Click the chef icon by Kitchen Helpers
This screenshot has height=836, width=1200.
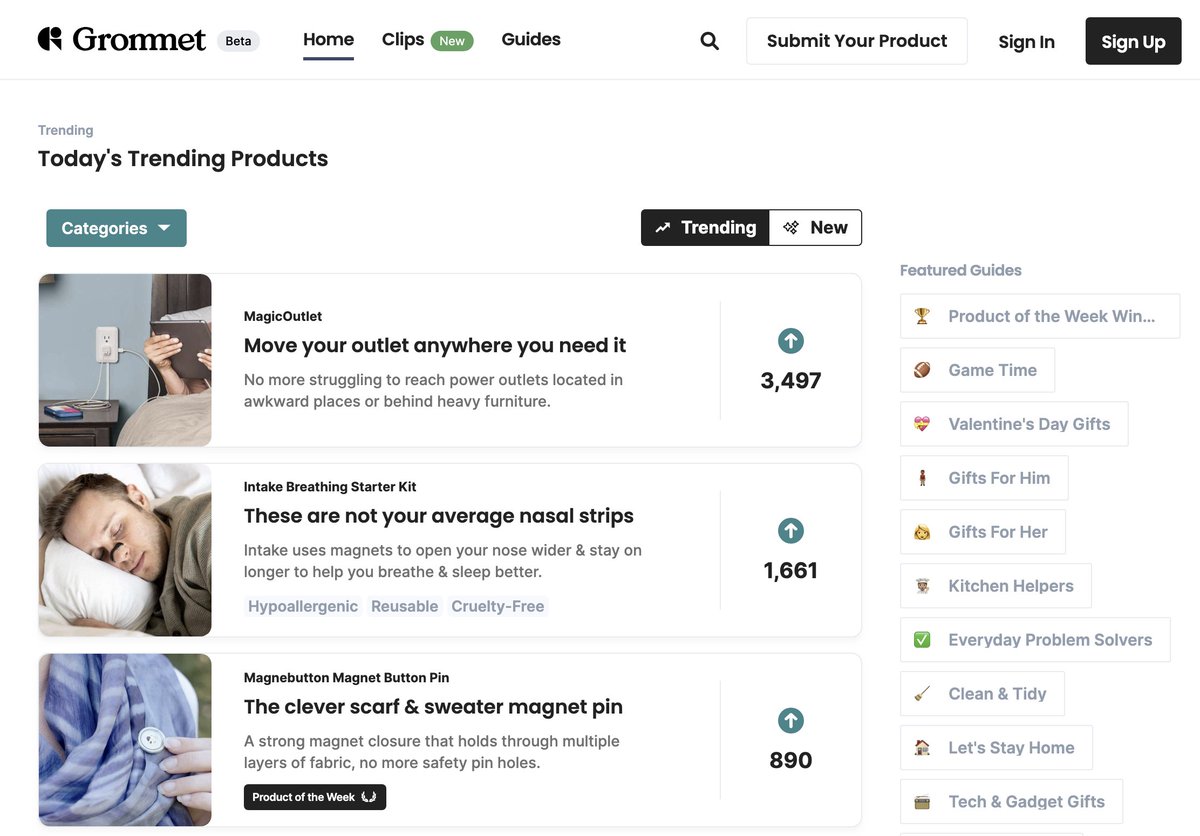[x=922, y=586]
